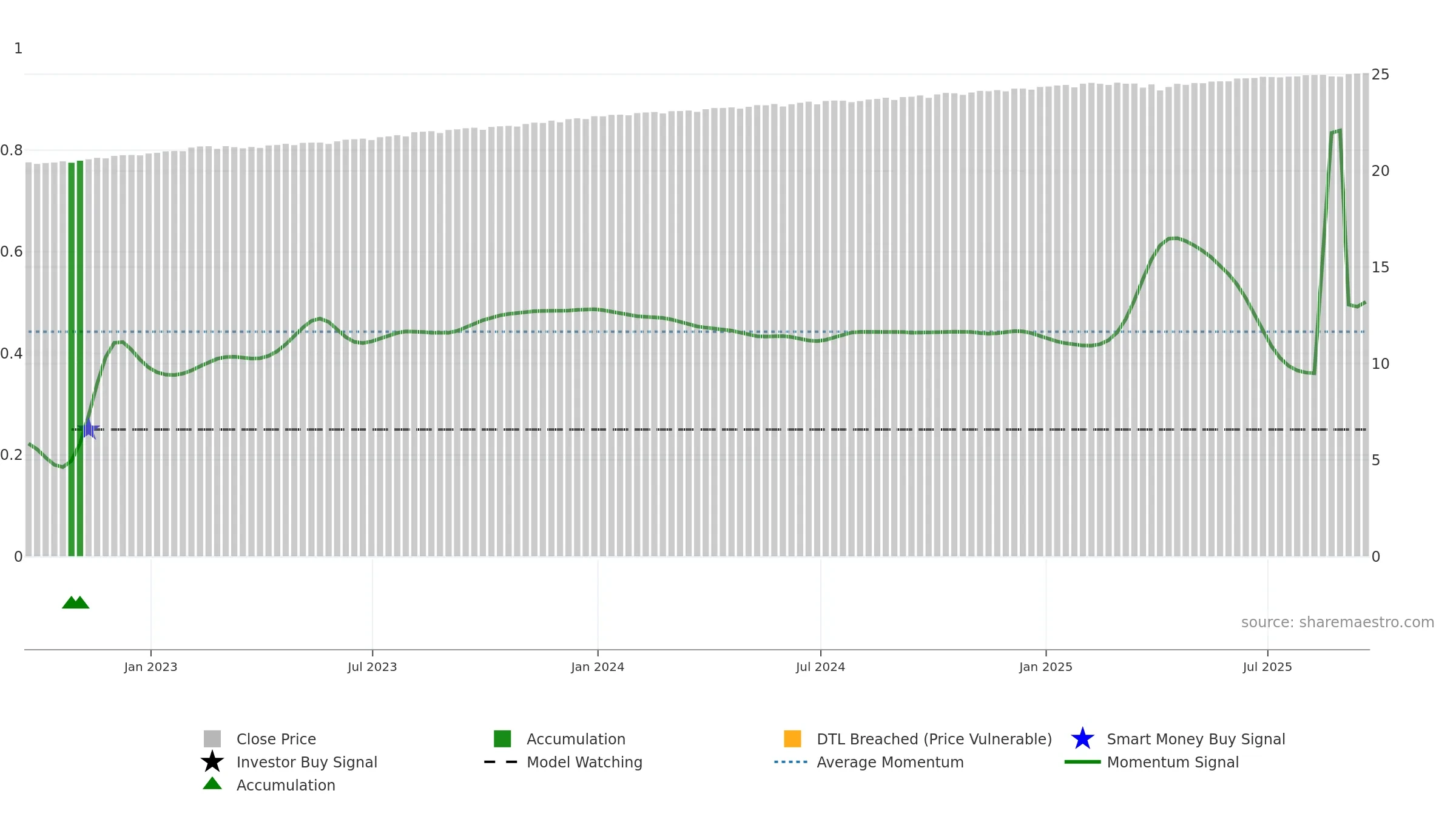
Task: Click the dotted Average Momentum legend line
Action: point(791,761)
